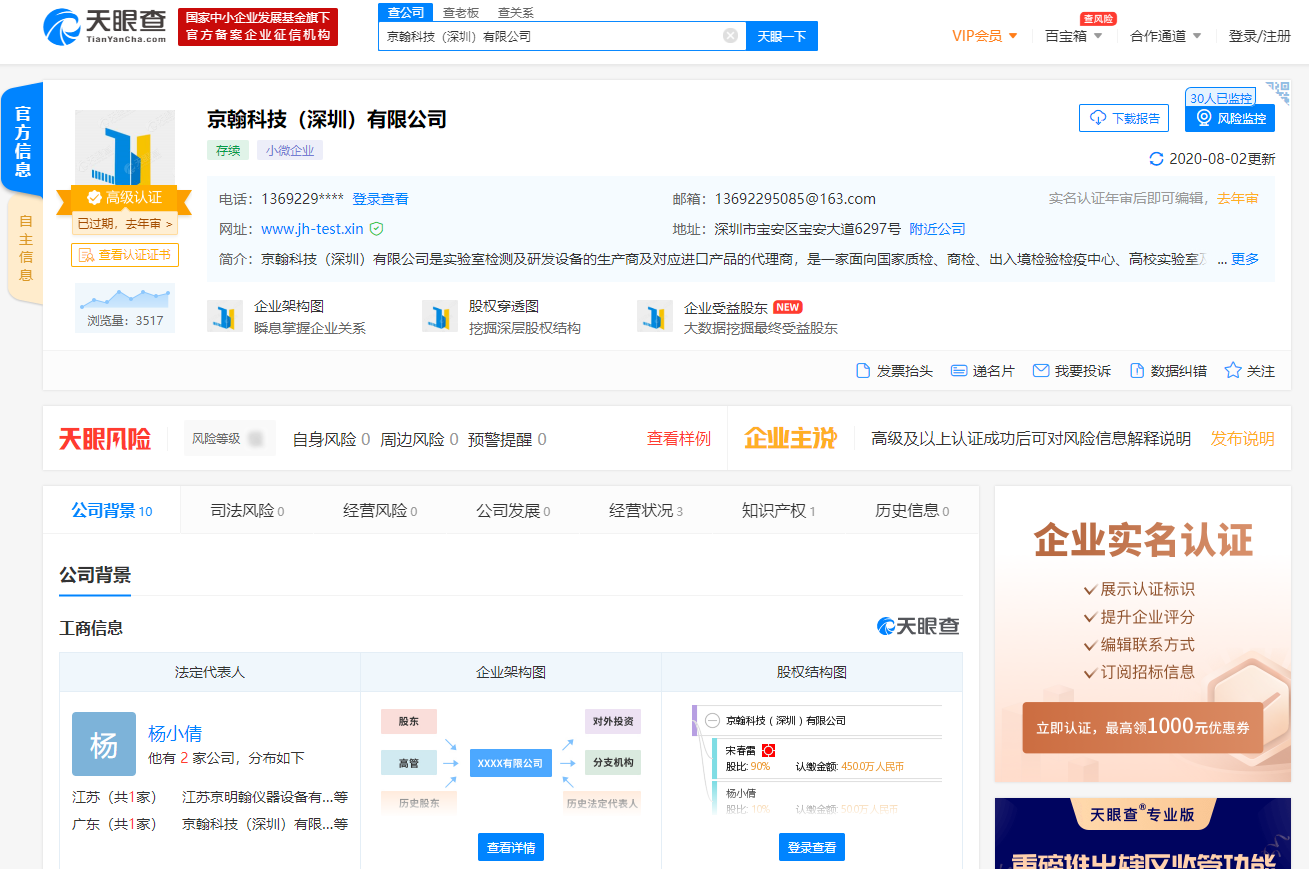1309x869 pixels.
Task: Download the company report (下载报告)
Action: pyautogui.click(x=1124, y=118)
